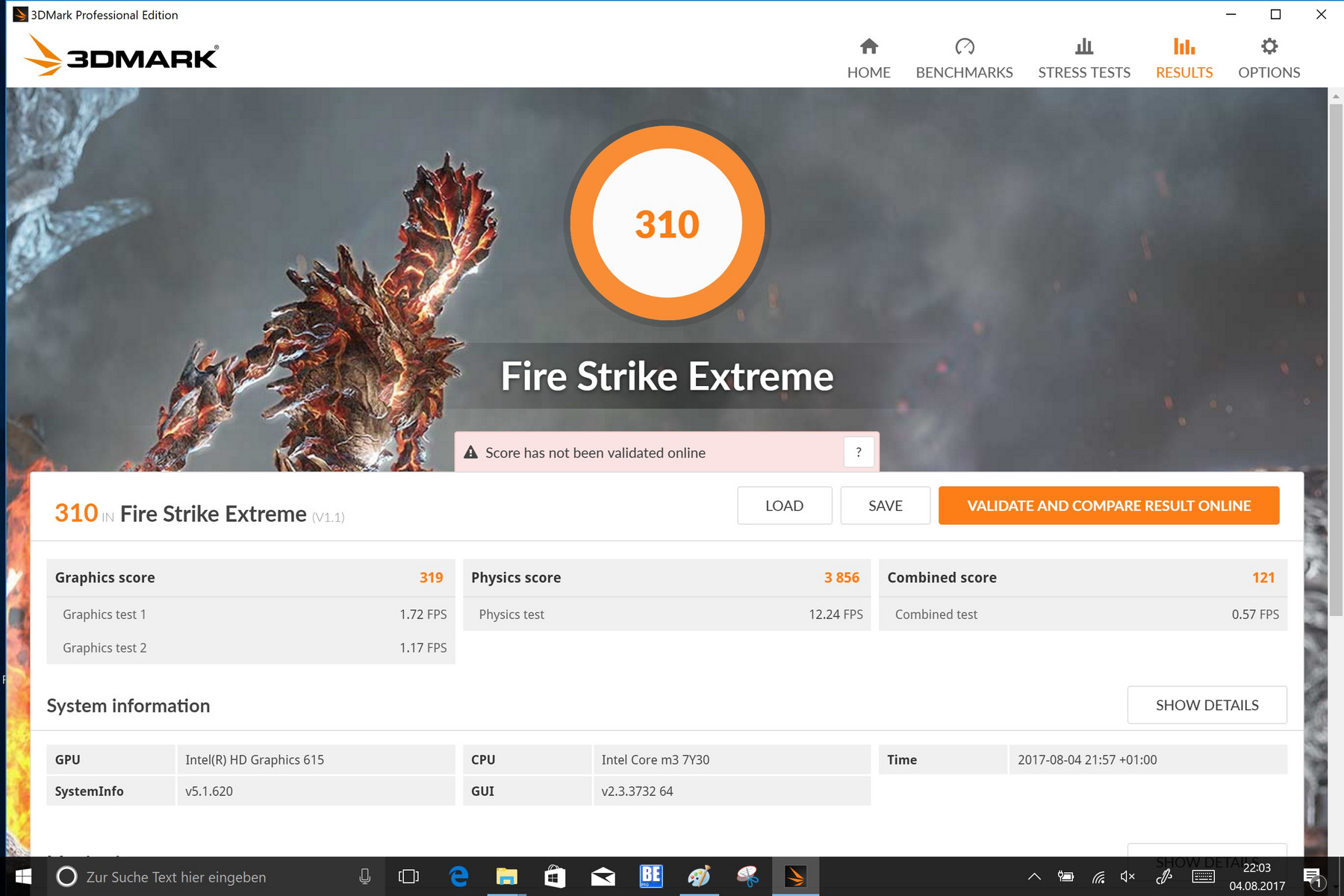Switch to the RESULTS tab

click(1184, 59)
